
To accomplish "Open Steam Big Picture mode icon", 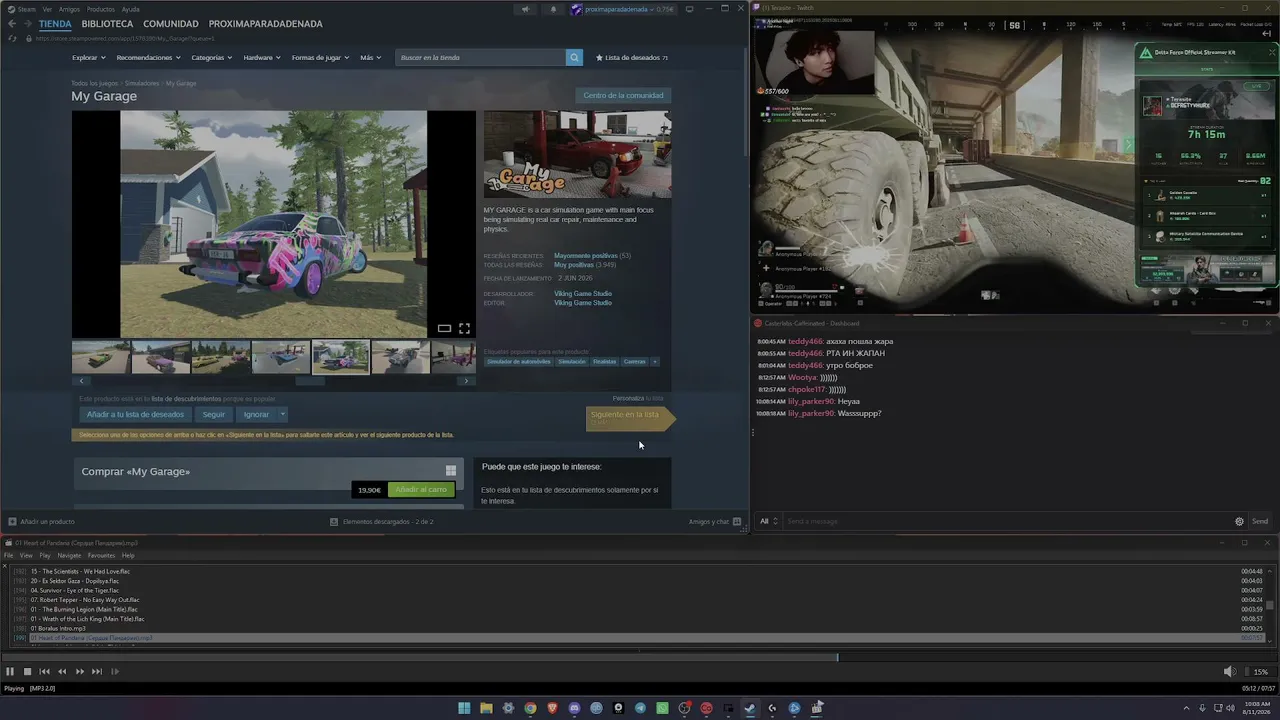I will point(689,9).
